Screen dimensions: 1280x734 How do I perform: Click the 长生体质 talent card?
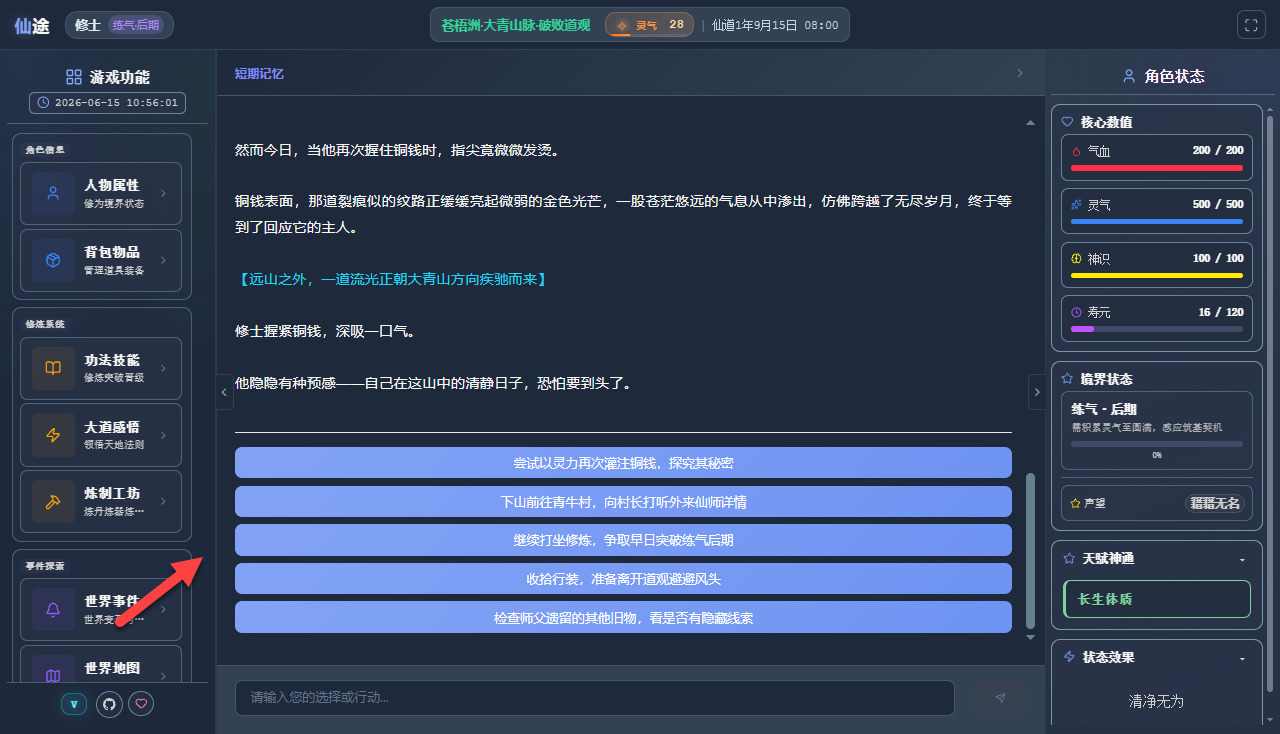pos(1157,599)
